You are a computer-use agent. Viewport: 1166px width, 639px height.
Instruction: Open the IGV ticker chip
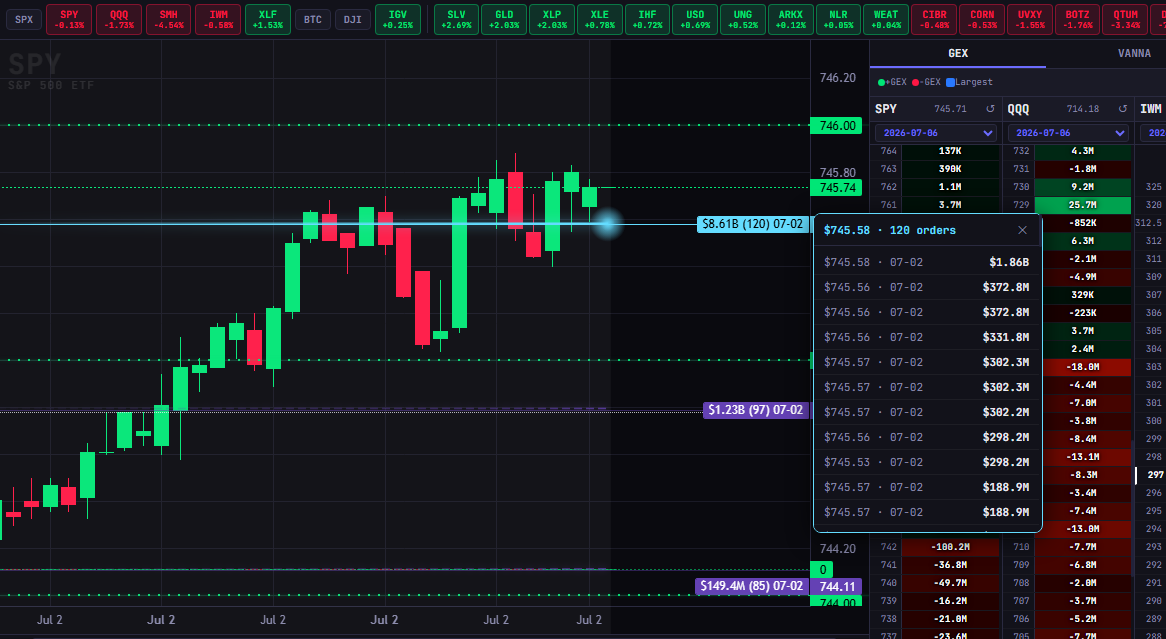(398, 19)
